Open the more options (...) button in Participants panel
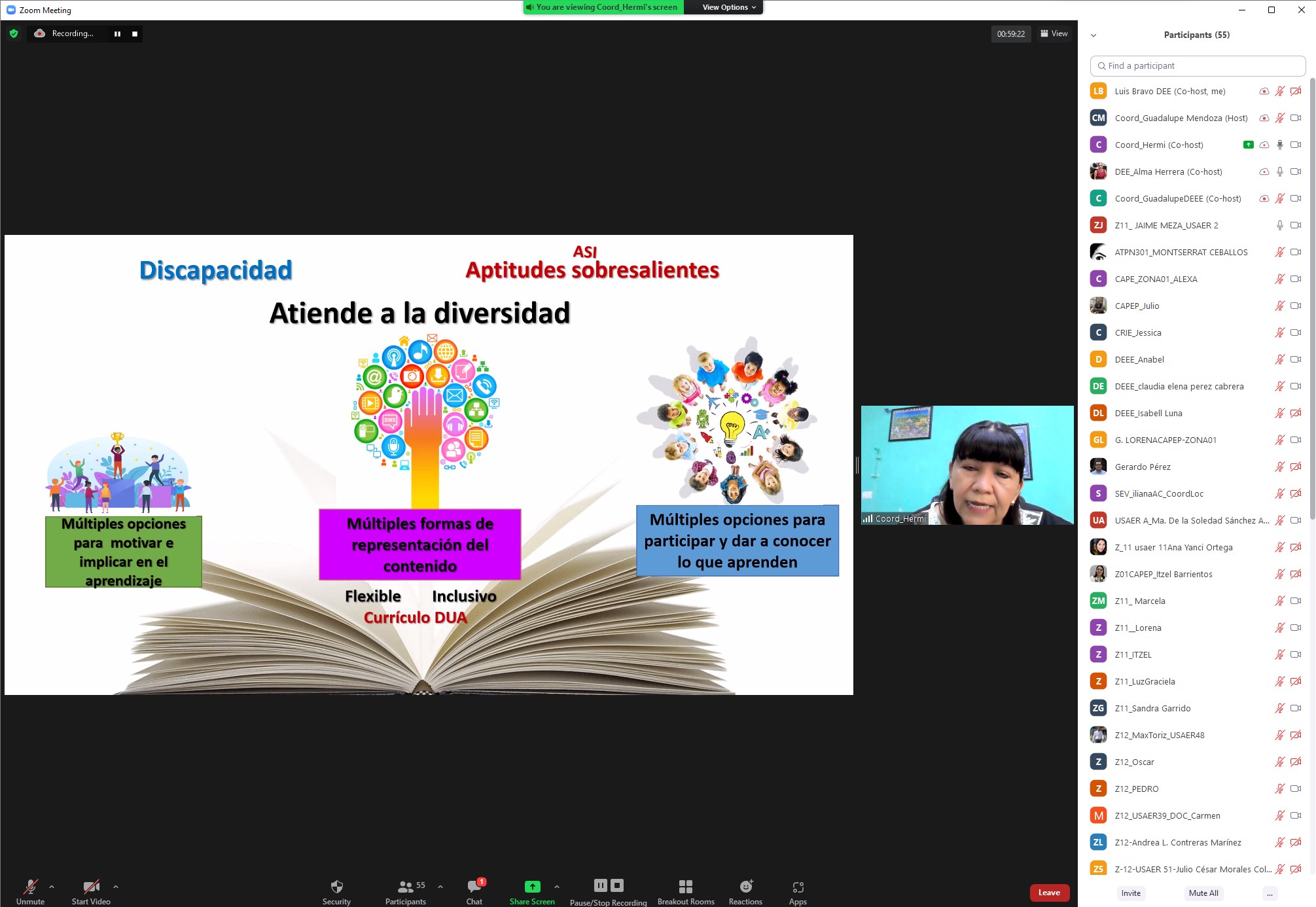Image resolution: width=1316 pixels, height=907 pixels. [1270, 893]
